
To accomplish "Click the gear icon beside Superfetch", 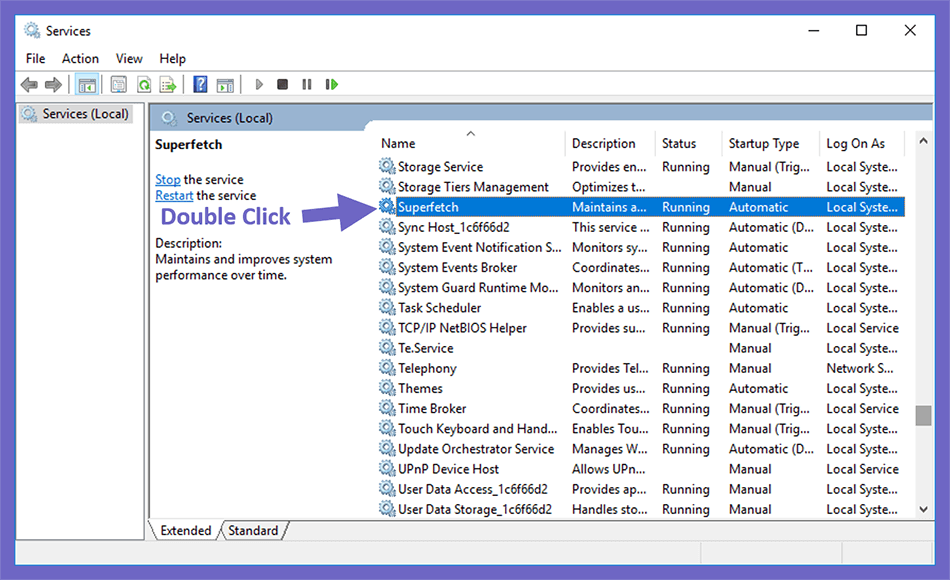I will [387, 206].
